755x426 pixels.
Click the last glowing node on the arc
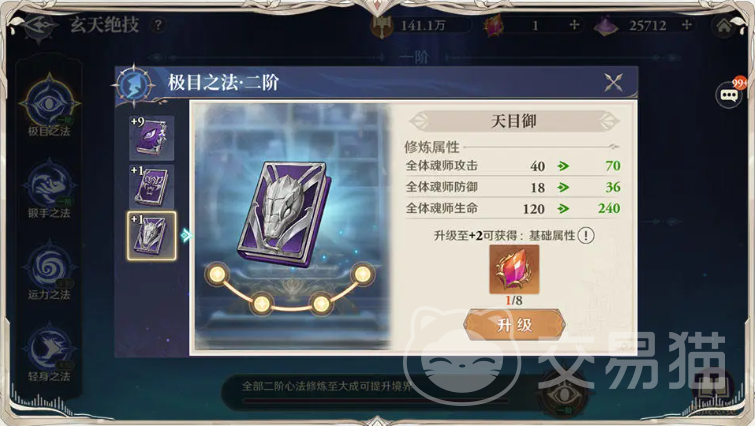point(362,274)
